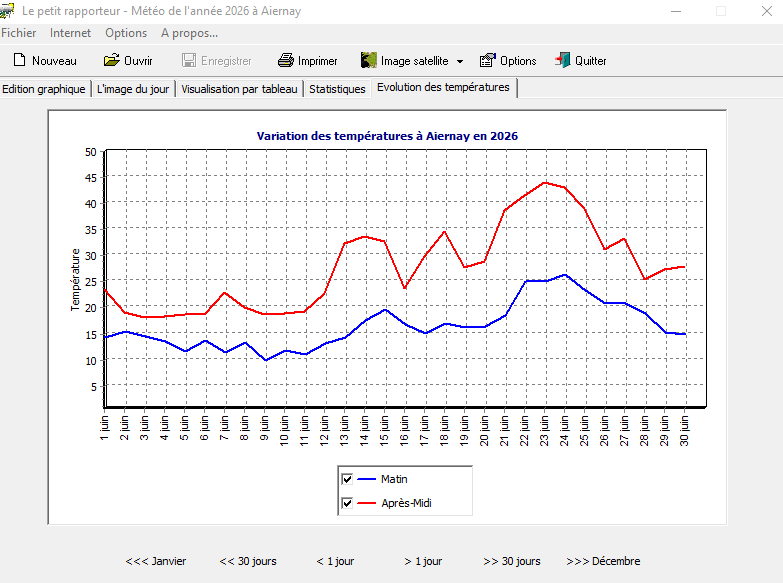Image resolution: width=783 pixels, height=583 pixels.
Task: Open a file with the Ouvrir folder icon
Action: (x=111, y=60)
